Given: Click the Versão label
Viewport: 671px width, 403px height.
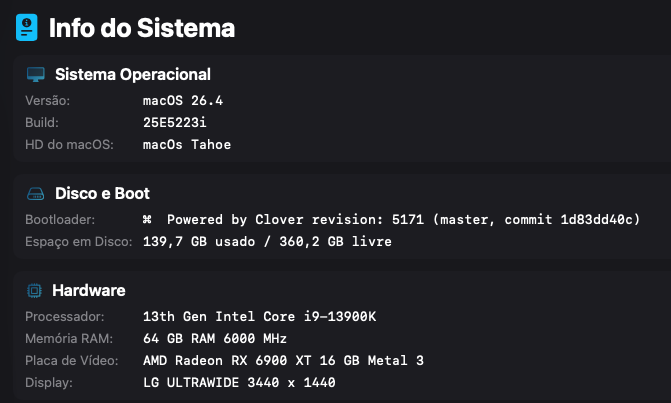Looking at the screenshot, I should (x=48, y=101).
